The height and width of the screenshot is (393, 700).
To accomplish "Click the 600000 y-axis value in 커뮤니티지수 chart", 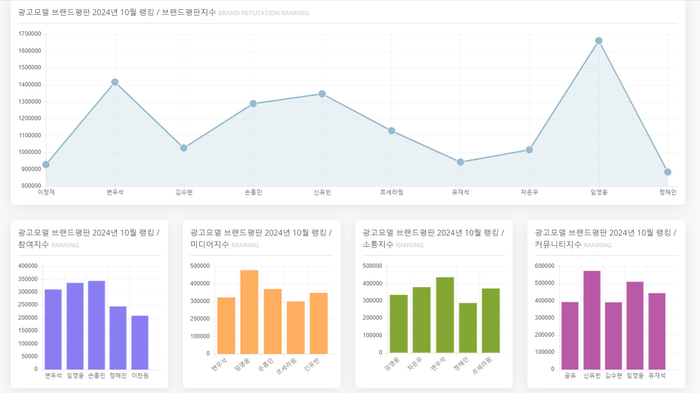I will [x=545, y=266].
